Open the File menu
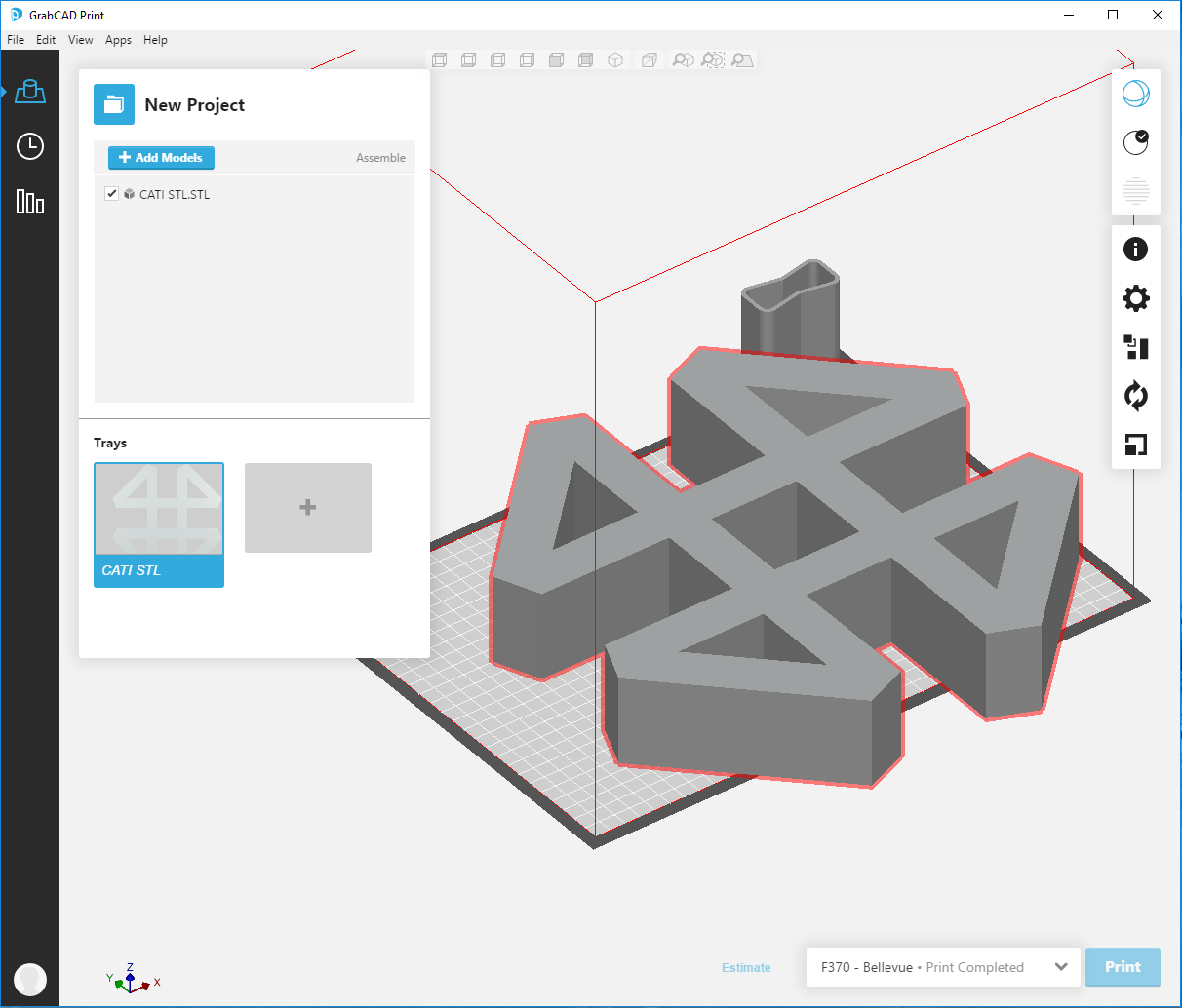This screenshot has width=1182, height=1008. pos(16,40)
